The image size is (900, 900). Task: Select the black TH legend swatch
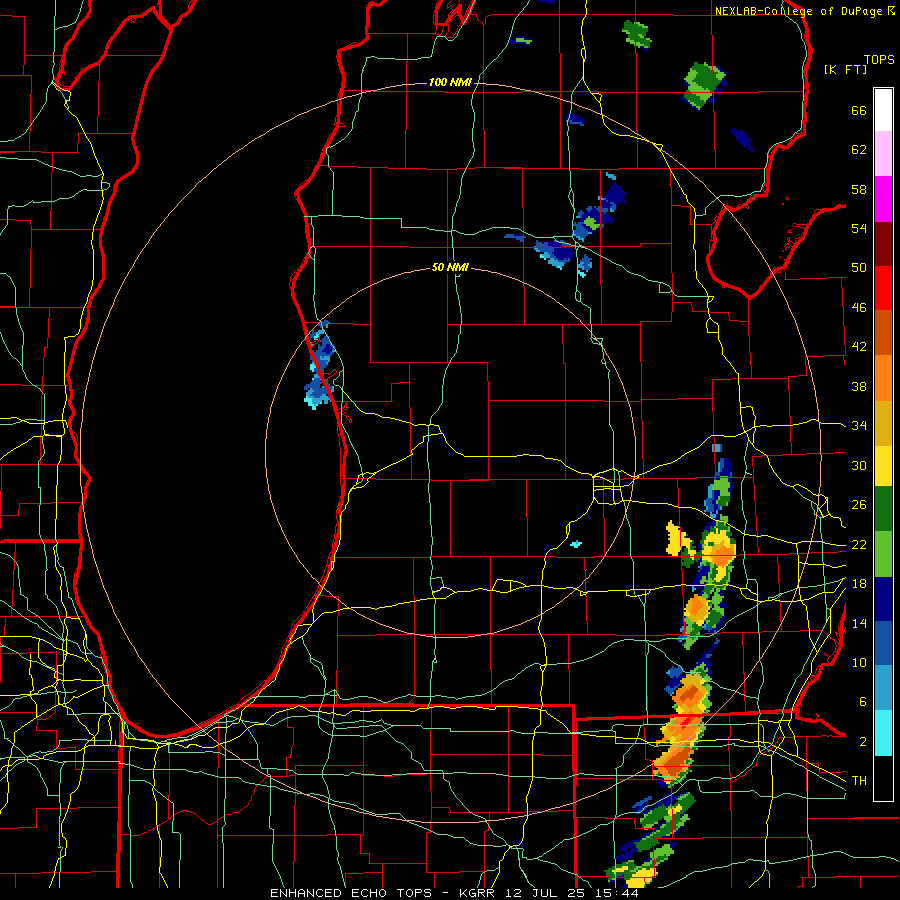[x=883, y=778]
